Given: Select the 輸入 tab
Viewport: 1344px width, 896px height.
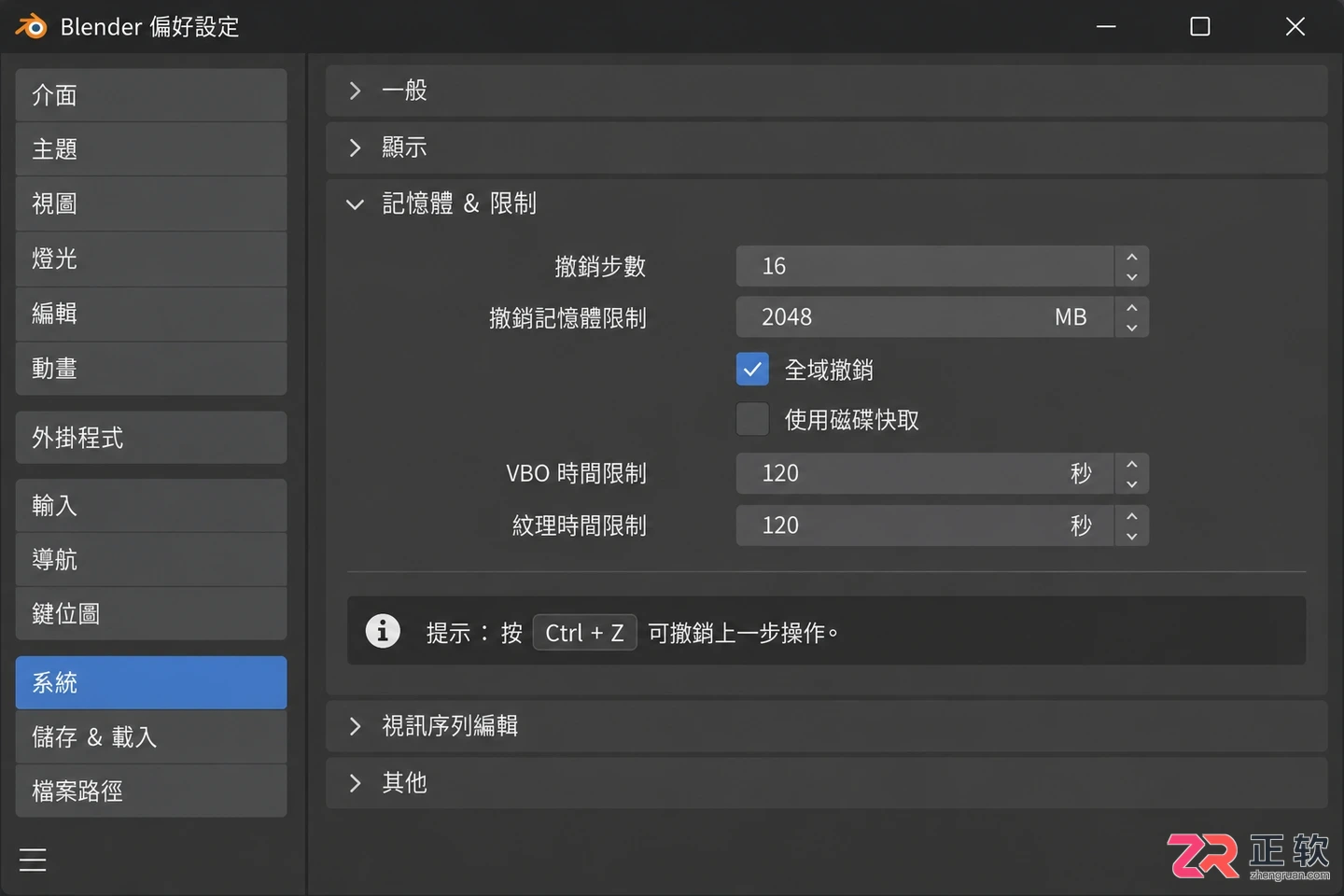Looking at the screenshot, I should [151, 506].
